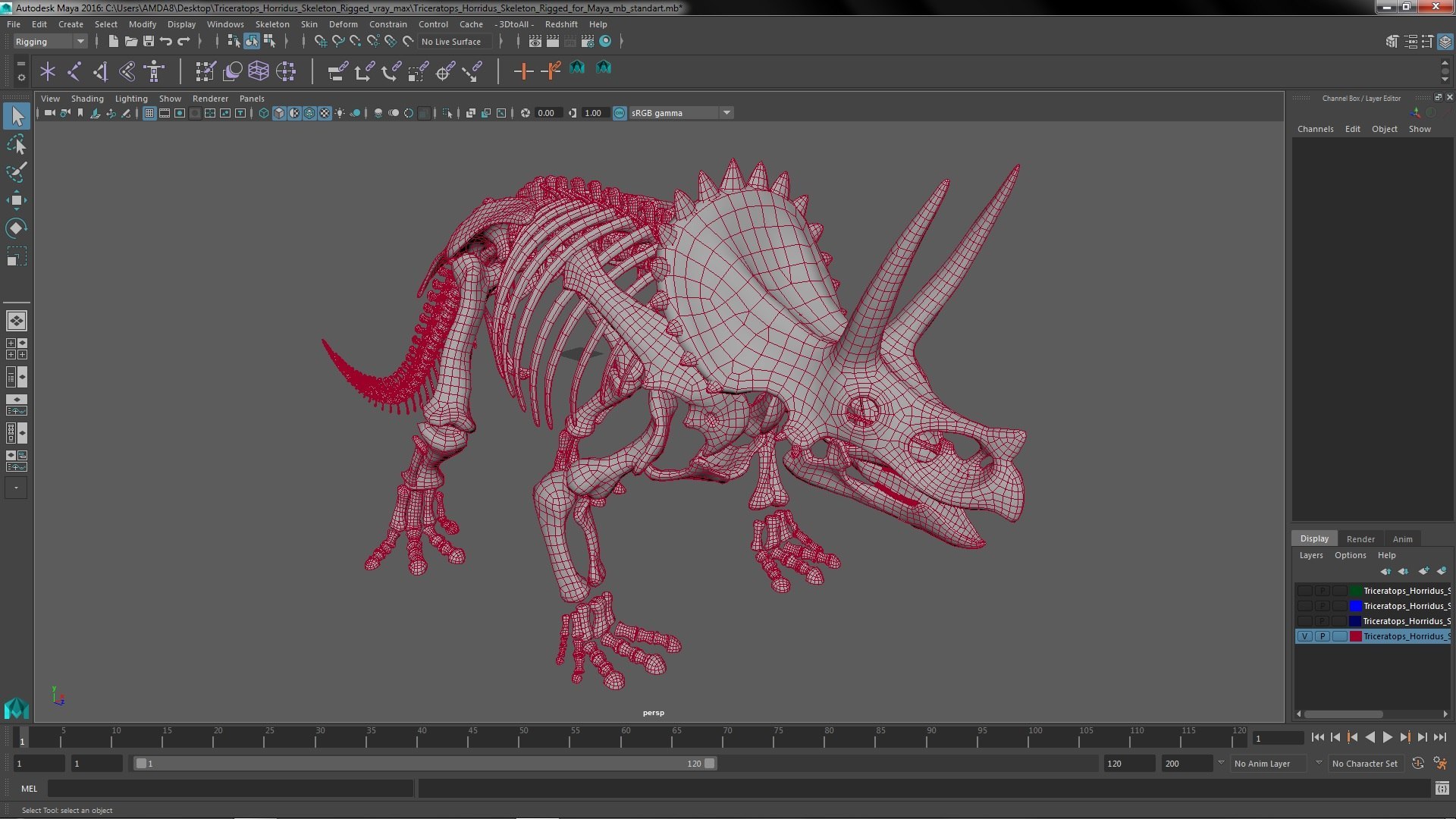Open No Live Surface field

click(454, 42)
